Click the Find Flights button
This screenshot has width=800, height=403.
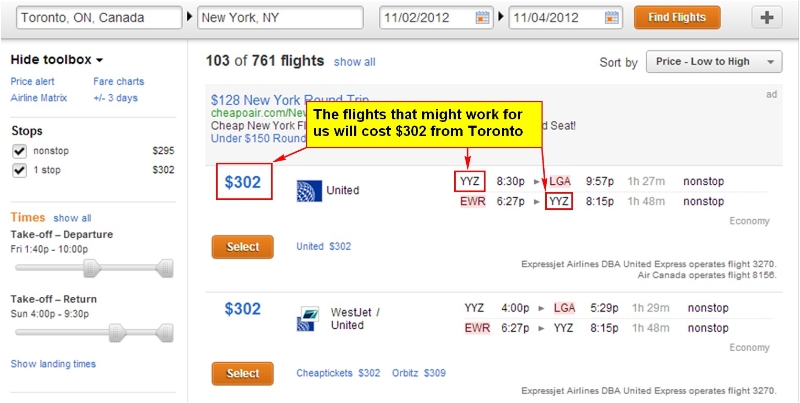pyautogui.click(x=677, y=18)
